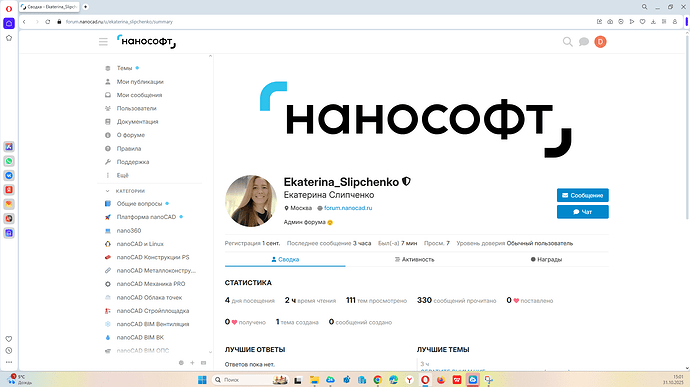Open the nanoCAD Механика PRO category
This screenshot has height=387, width=690.
150,284
